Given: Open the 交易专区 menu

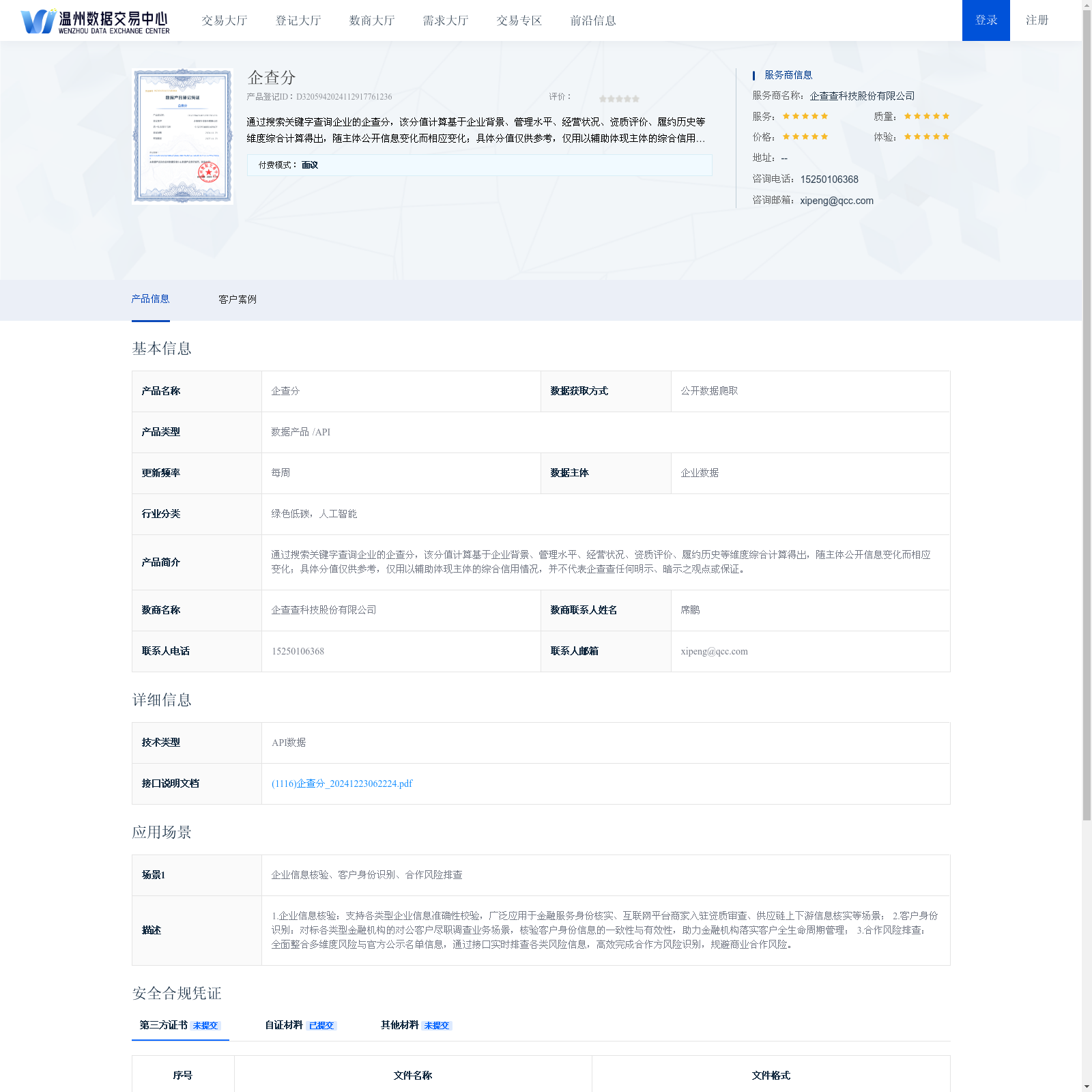Looking at the screenshot, I should [519, 20].
